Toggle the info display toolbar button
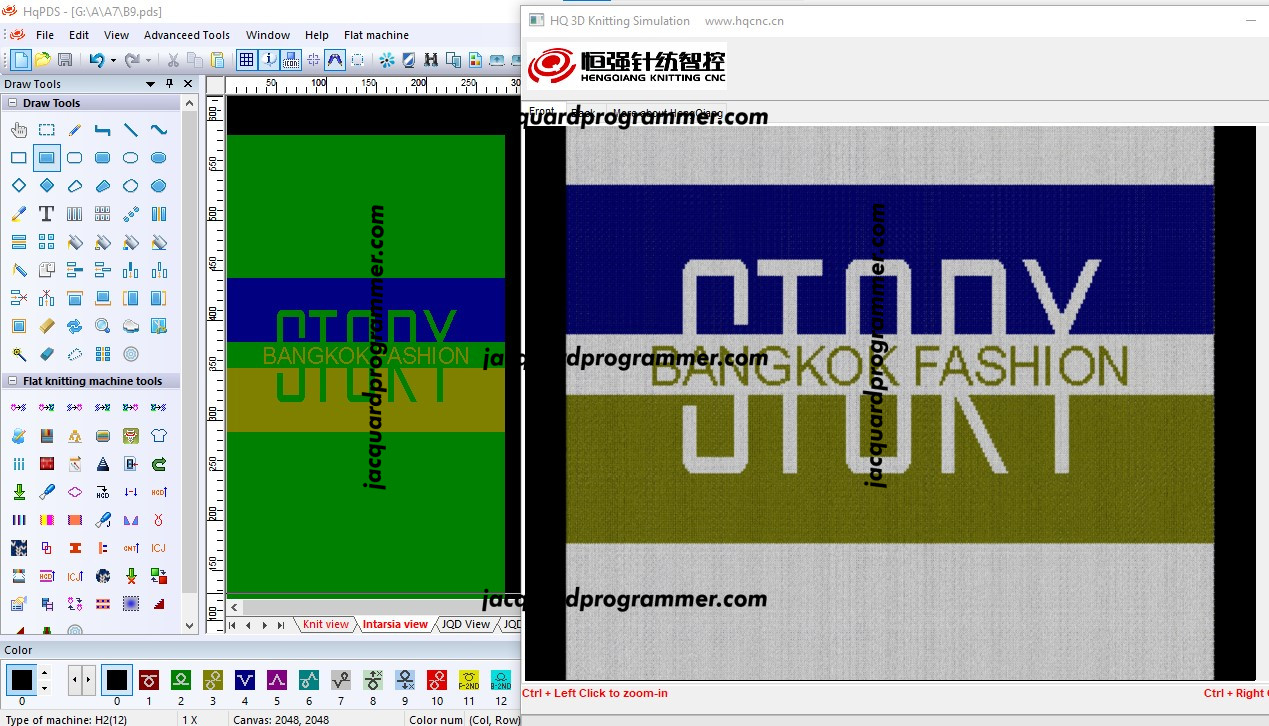The image size is (1269, 726). 269,60
